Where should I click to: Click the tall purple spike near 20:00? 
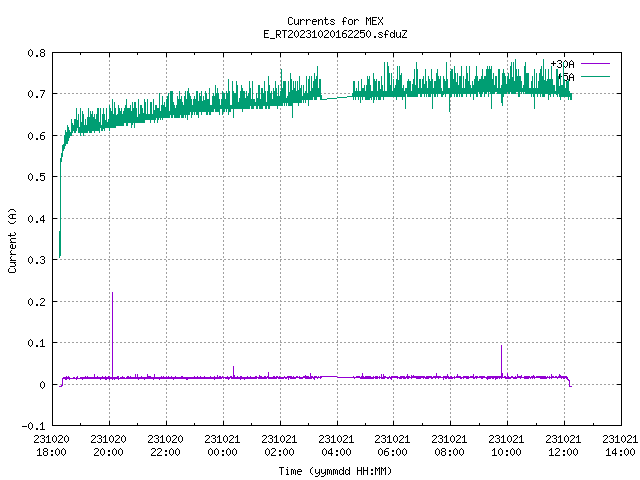(112, 335)
